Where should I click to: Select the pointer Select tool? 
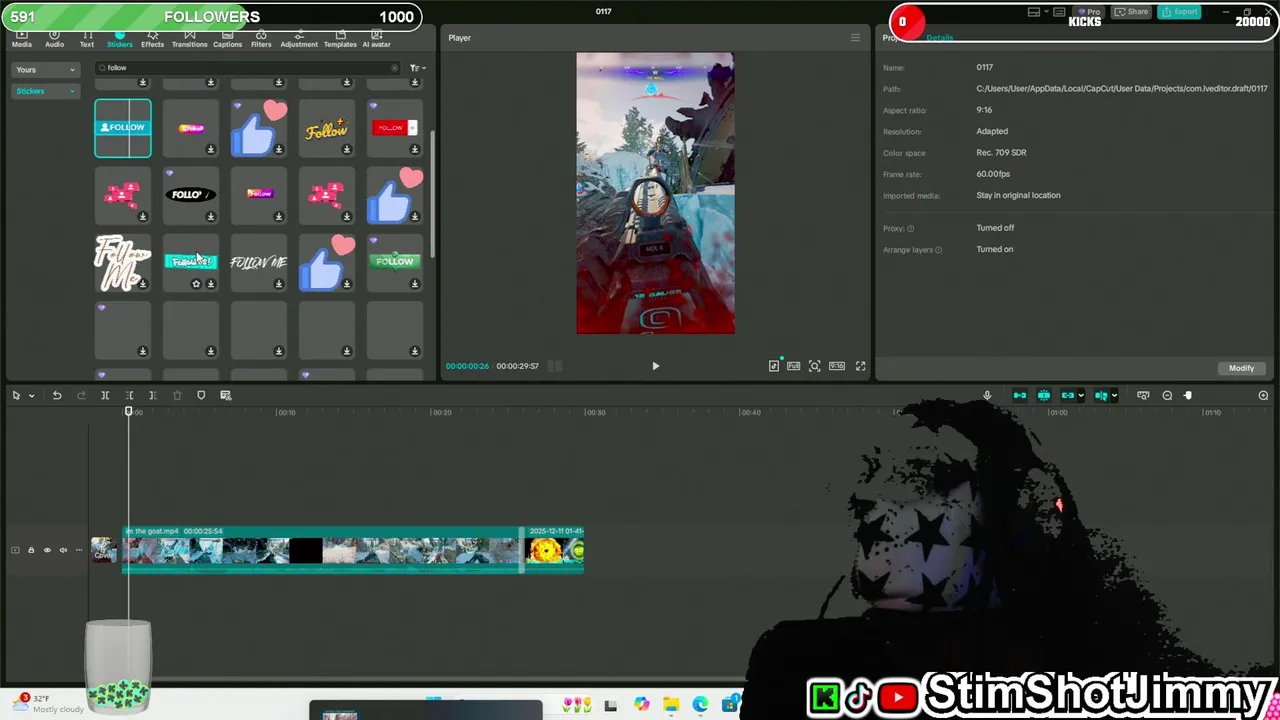[x=16, y=396]
